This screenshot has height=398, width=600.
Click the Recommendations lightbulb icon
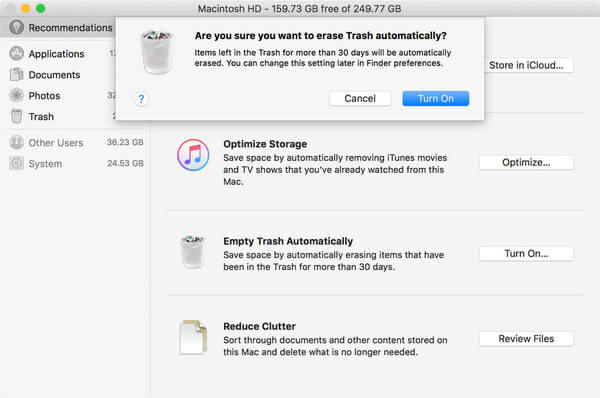click(x=16, y=28)
